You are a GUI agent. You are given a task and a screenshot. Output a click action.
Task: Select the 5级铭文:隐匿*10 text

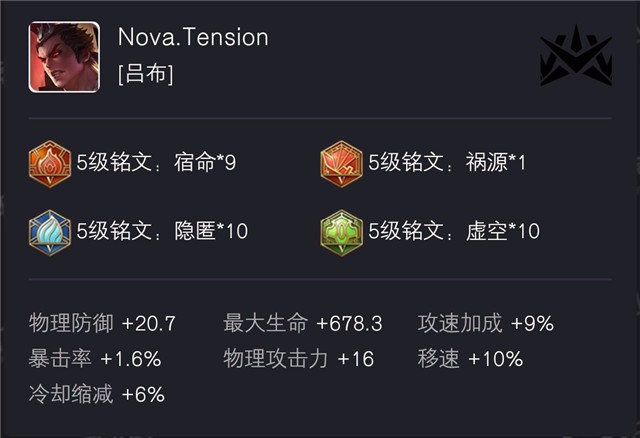tap(162, 231)
